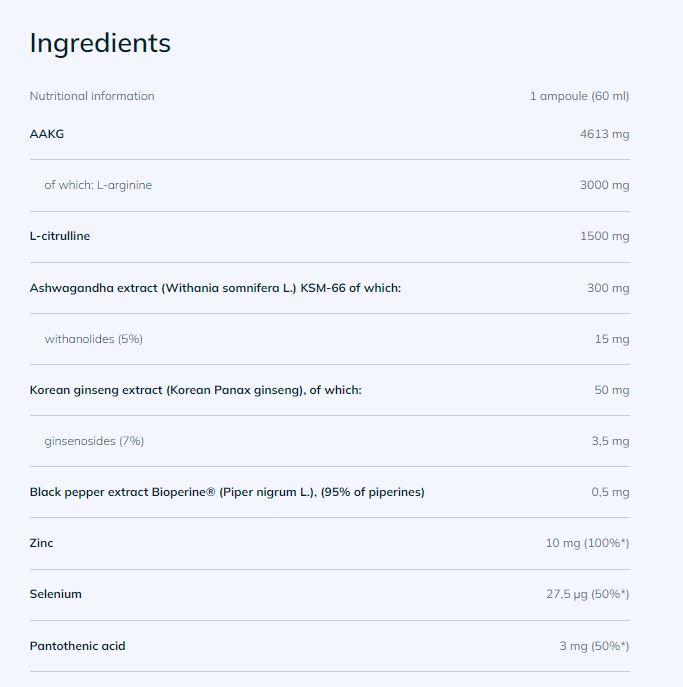Click the ginsenosides (7%) sub-row label

95,441
